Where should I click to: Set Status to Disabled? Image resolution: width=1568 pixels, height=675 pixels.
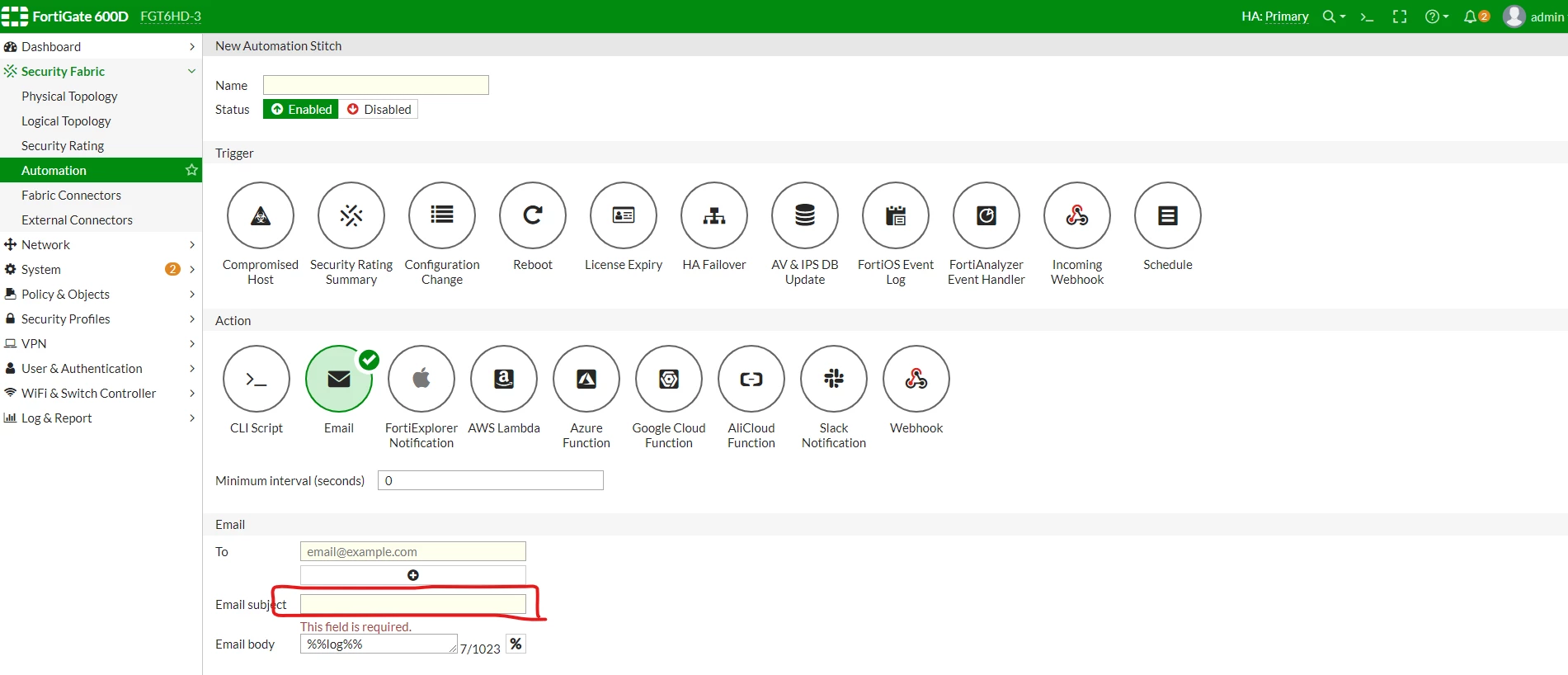pos(379,109)
